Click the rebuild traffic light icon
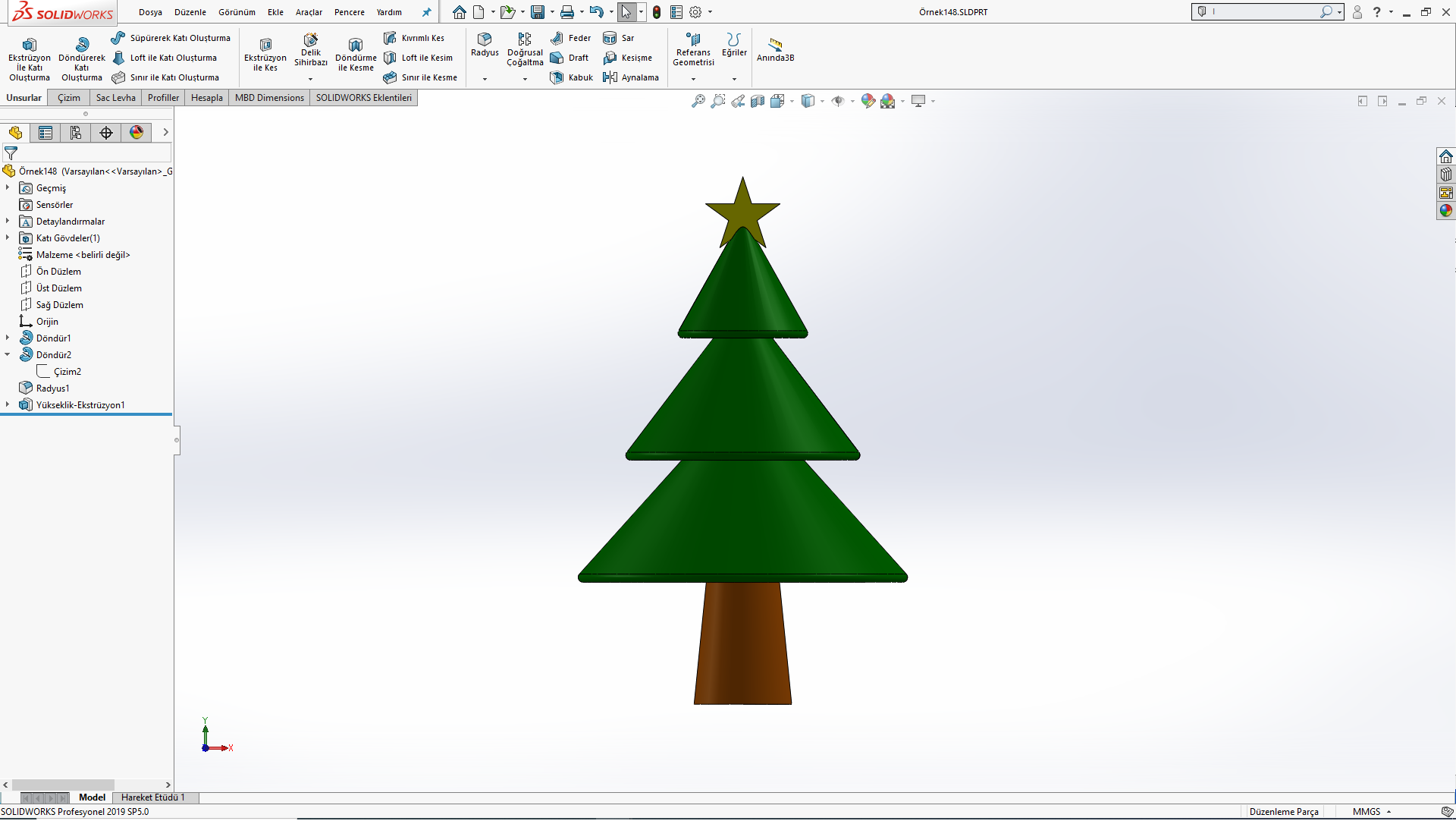This screenshot has height=821, width=1456. [657, 12]
